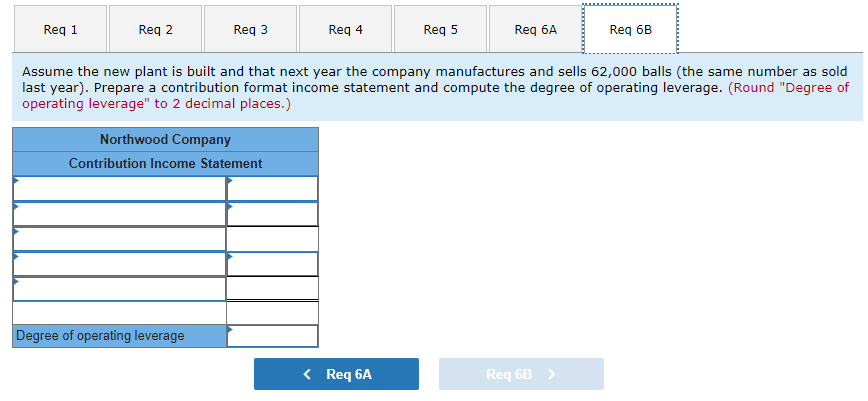This screenshot has width=868, height=401.
Task: Click fourth row amount input field
Action: [x=272, y=264]
